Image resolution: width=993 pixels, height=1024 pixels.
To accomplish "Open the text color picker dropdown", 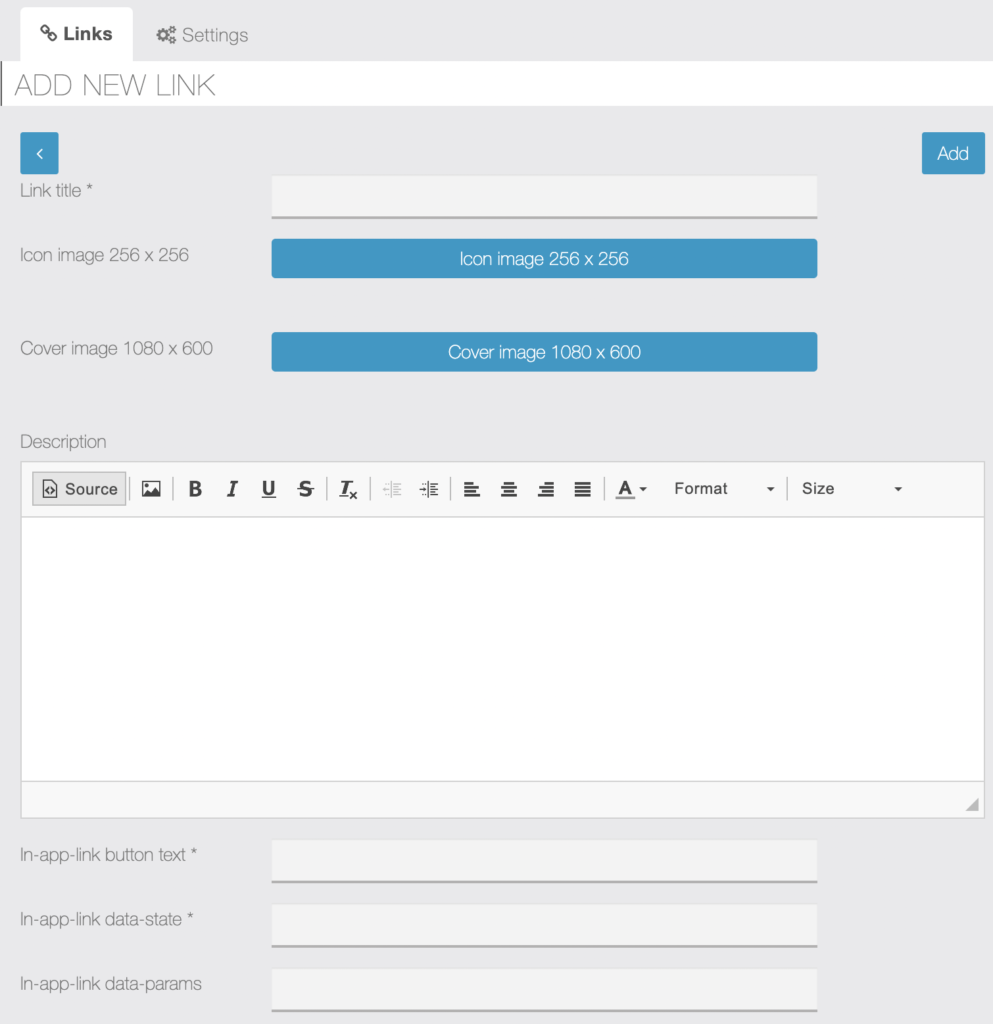I will coord(631,489).
